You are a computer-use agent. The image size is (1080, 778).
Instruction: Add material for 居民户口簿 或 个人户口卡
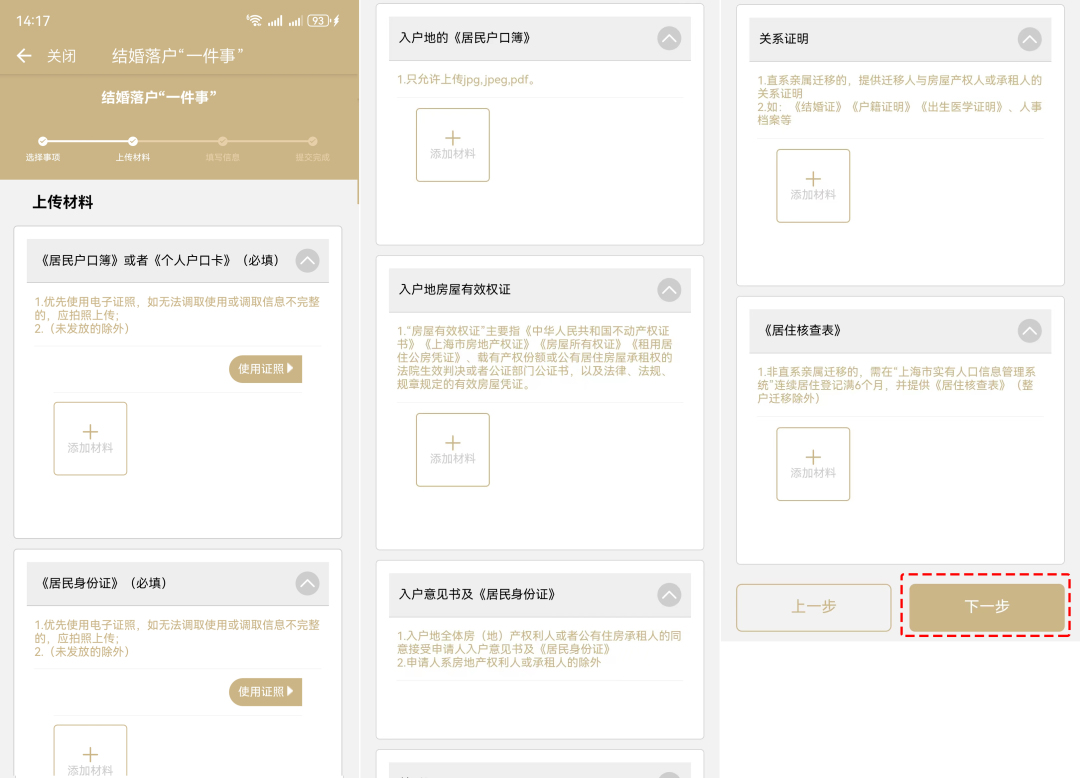tap(90, 439)
